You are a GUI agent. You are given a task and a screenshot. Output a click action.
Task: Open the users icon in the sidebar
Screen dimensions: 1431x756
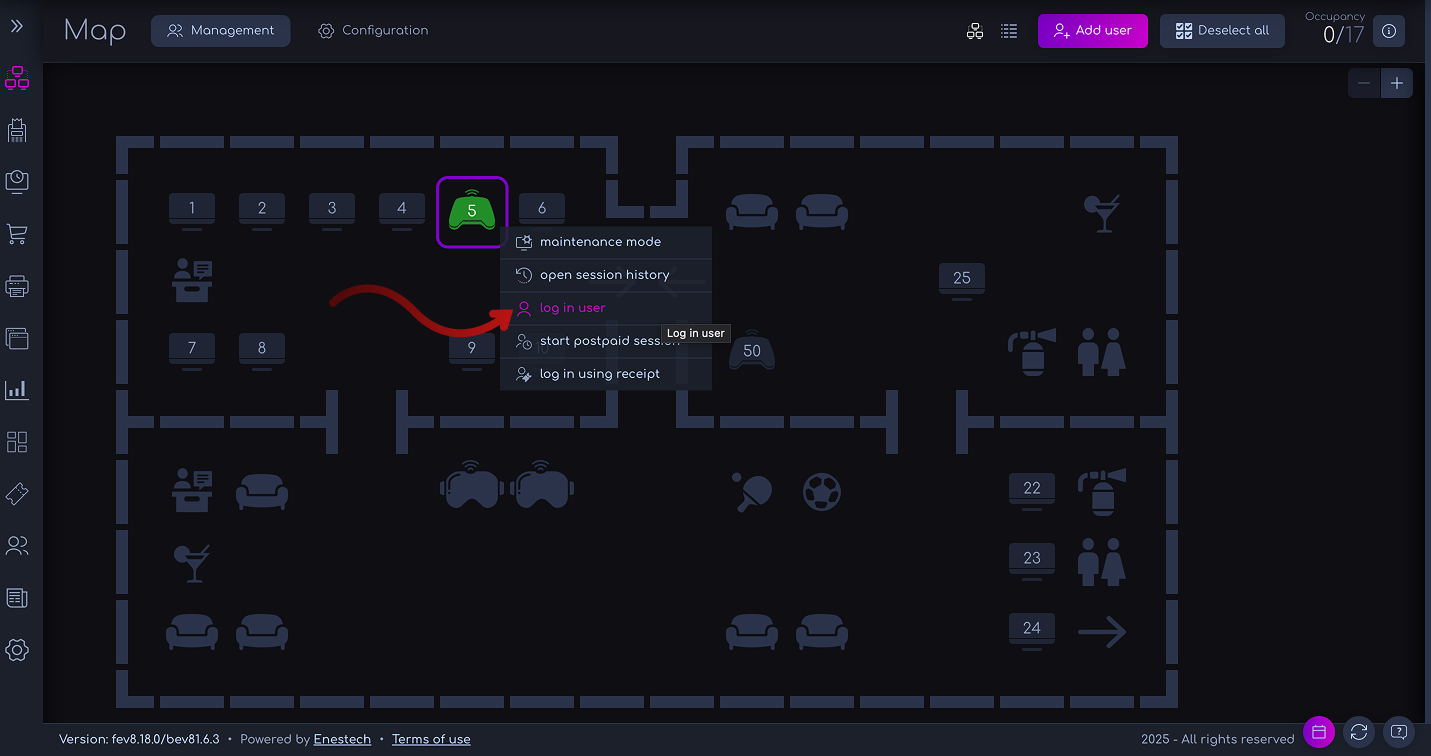pos(17,545)
